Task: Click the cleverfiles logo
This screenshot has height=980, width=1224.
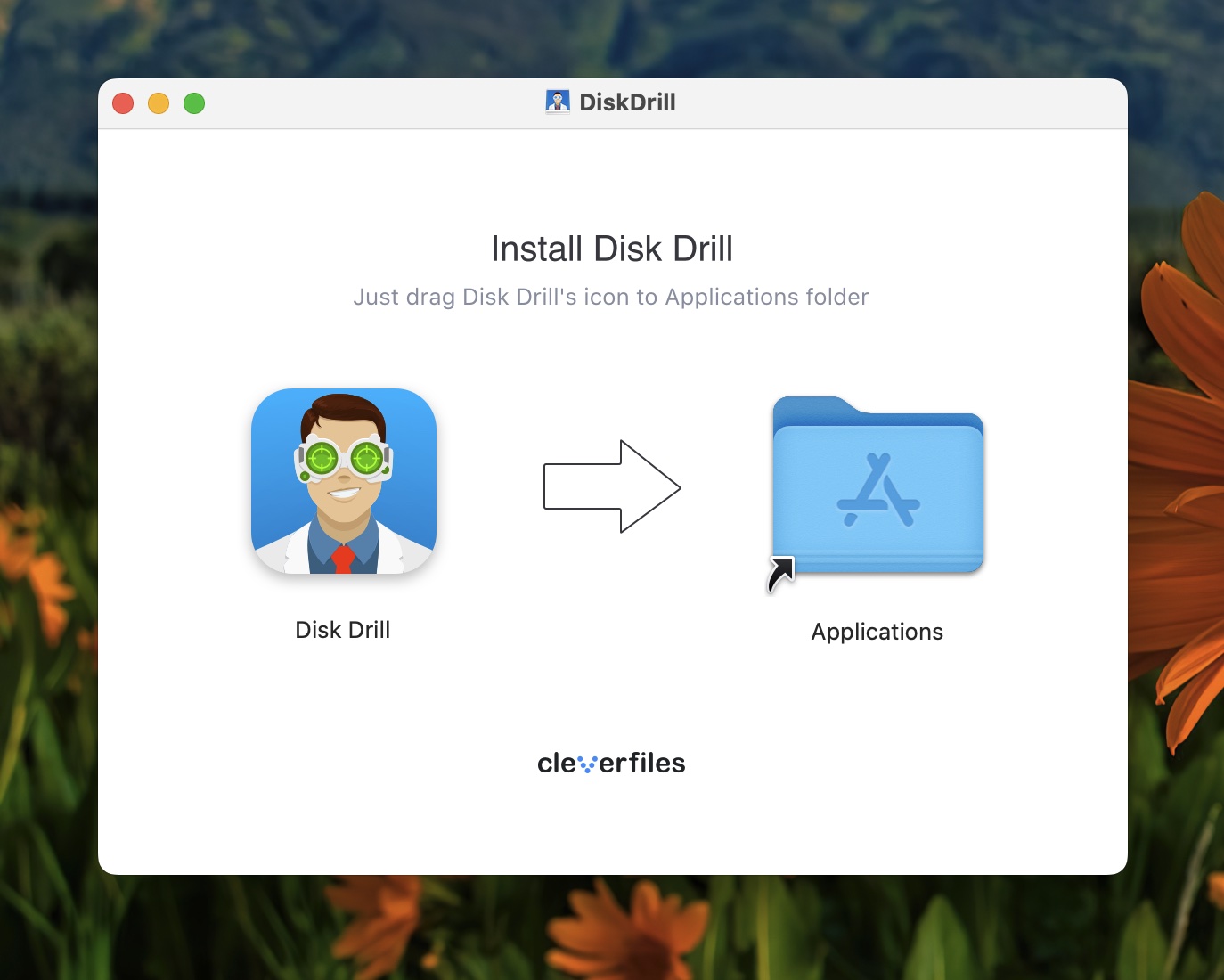Action: click(x=611, y=763)
